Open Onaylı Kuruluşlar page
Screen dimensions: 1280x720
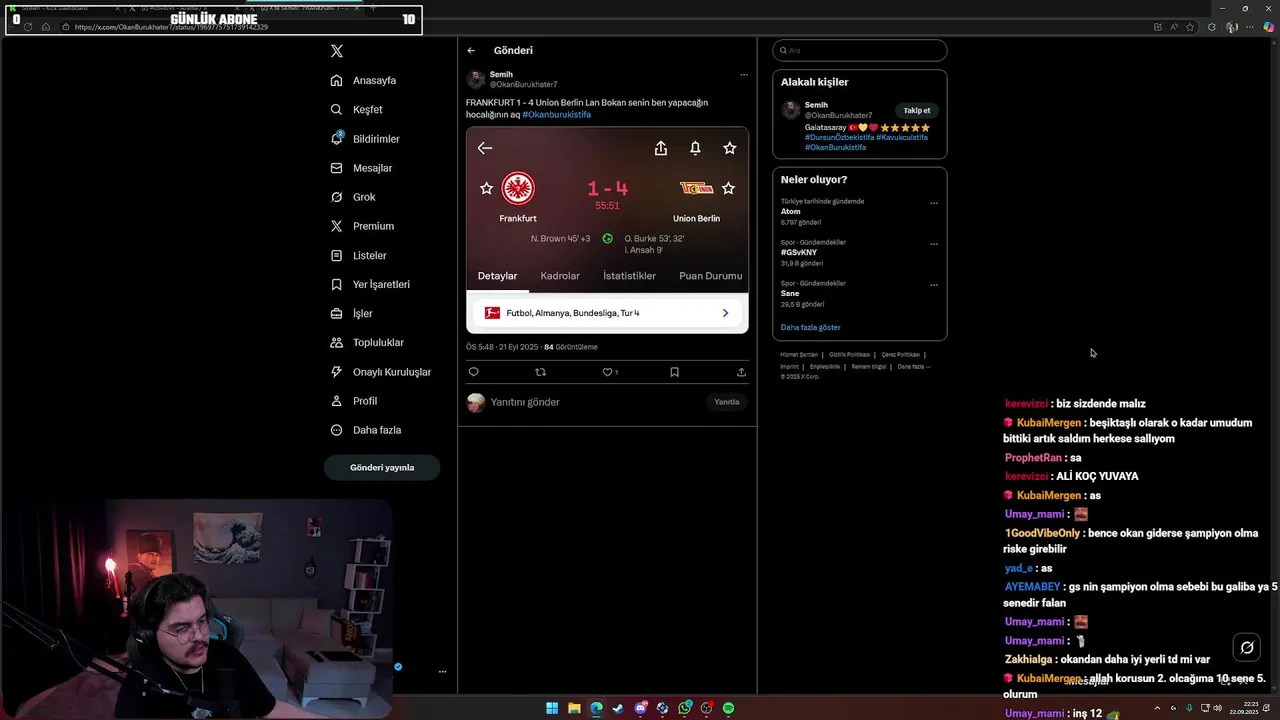[381, 372]
